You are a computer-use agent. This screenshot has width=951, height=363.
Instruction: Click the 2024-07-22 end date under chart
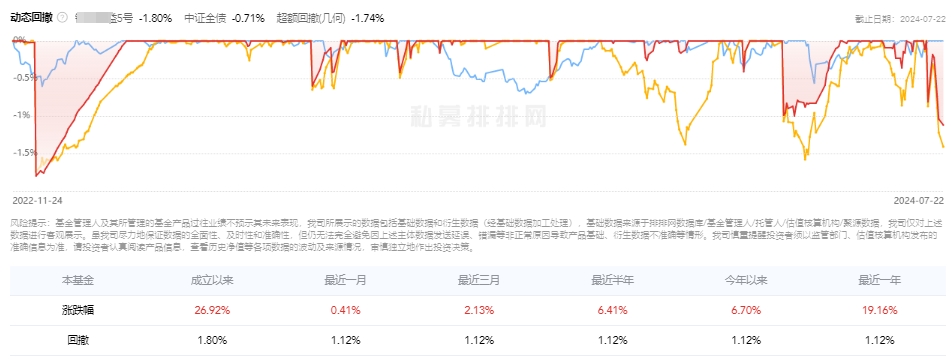coord(919,199)
